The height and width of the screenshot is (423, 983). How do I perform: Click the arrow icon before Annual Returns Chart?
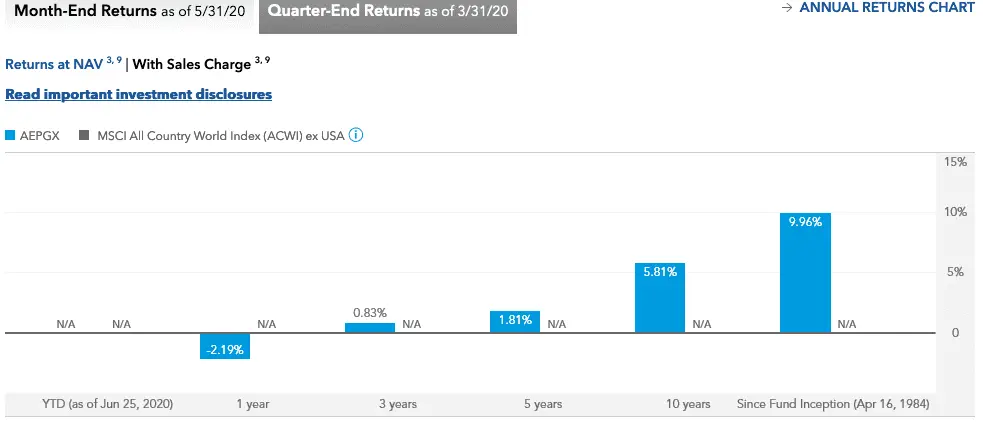[x=787, y=8]
